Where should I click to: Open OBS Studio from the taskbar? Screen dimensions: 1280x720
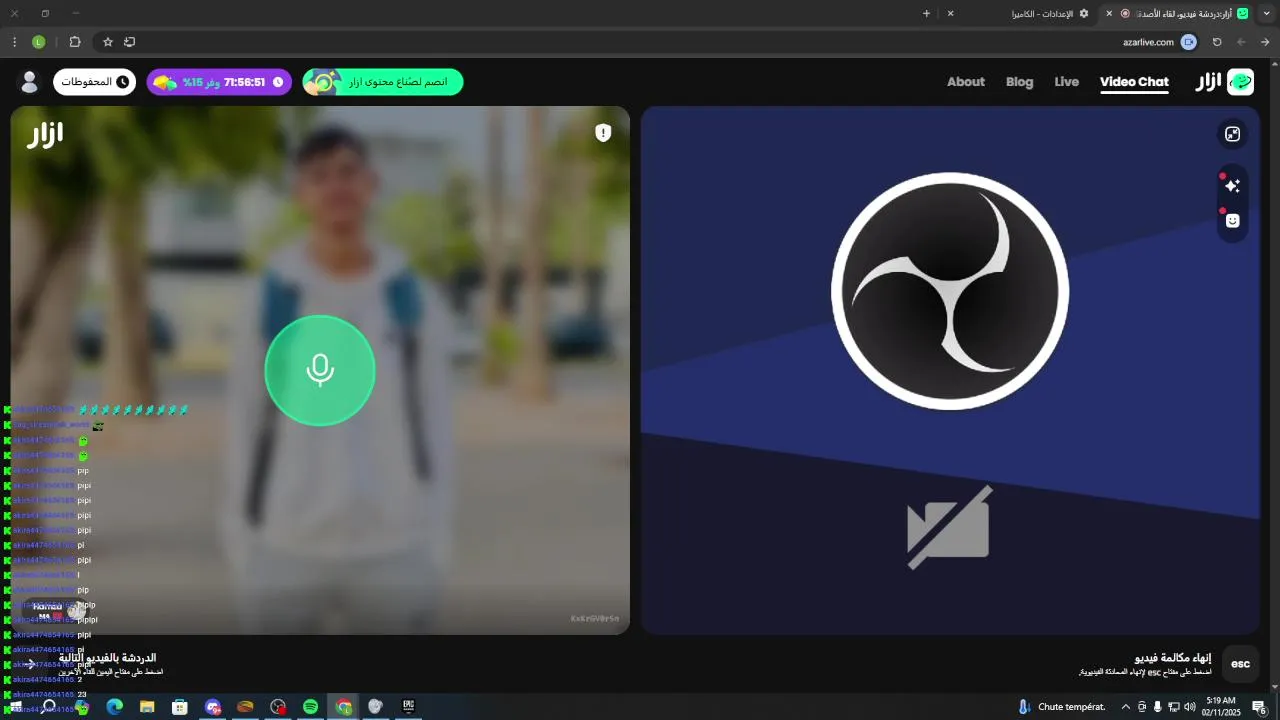pyautogui.click(x=278, y=707)
